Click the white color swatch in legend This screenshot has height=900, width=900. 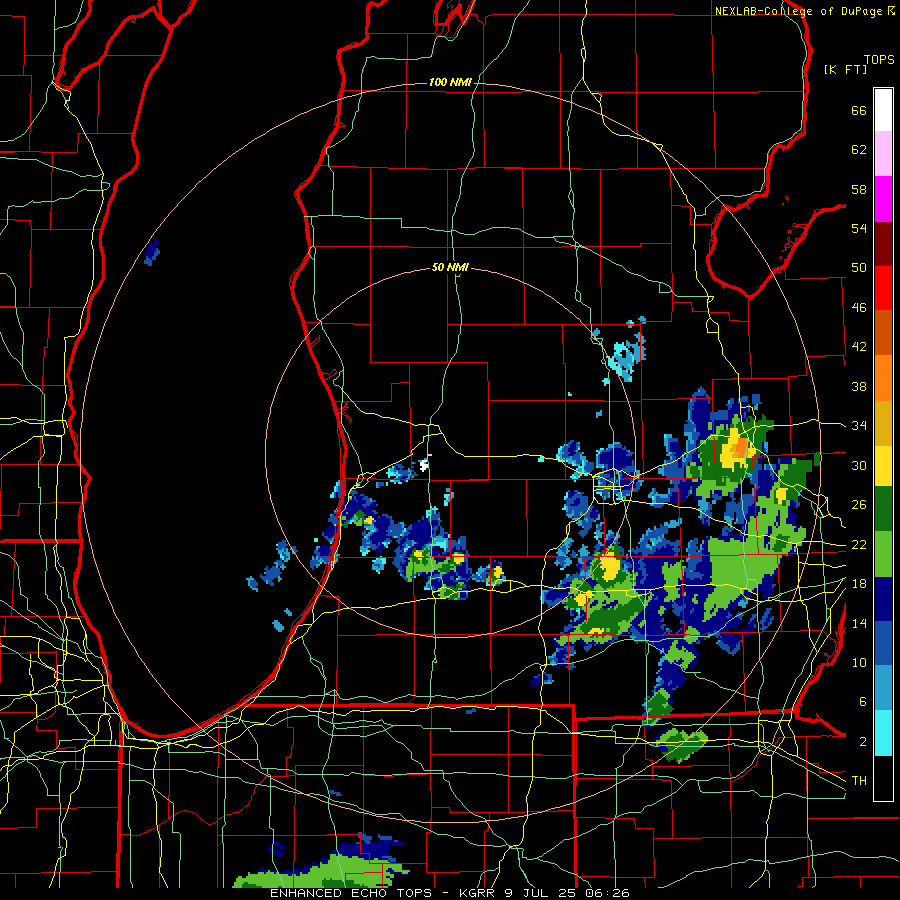click(x=883, y=110)
